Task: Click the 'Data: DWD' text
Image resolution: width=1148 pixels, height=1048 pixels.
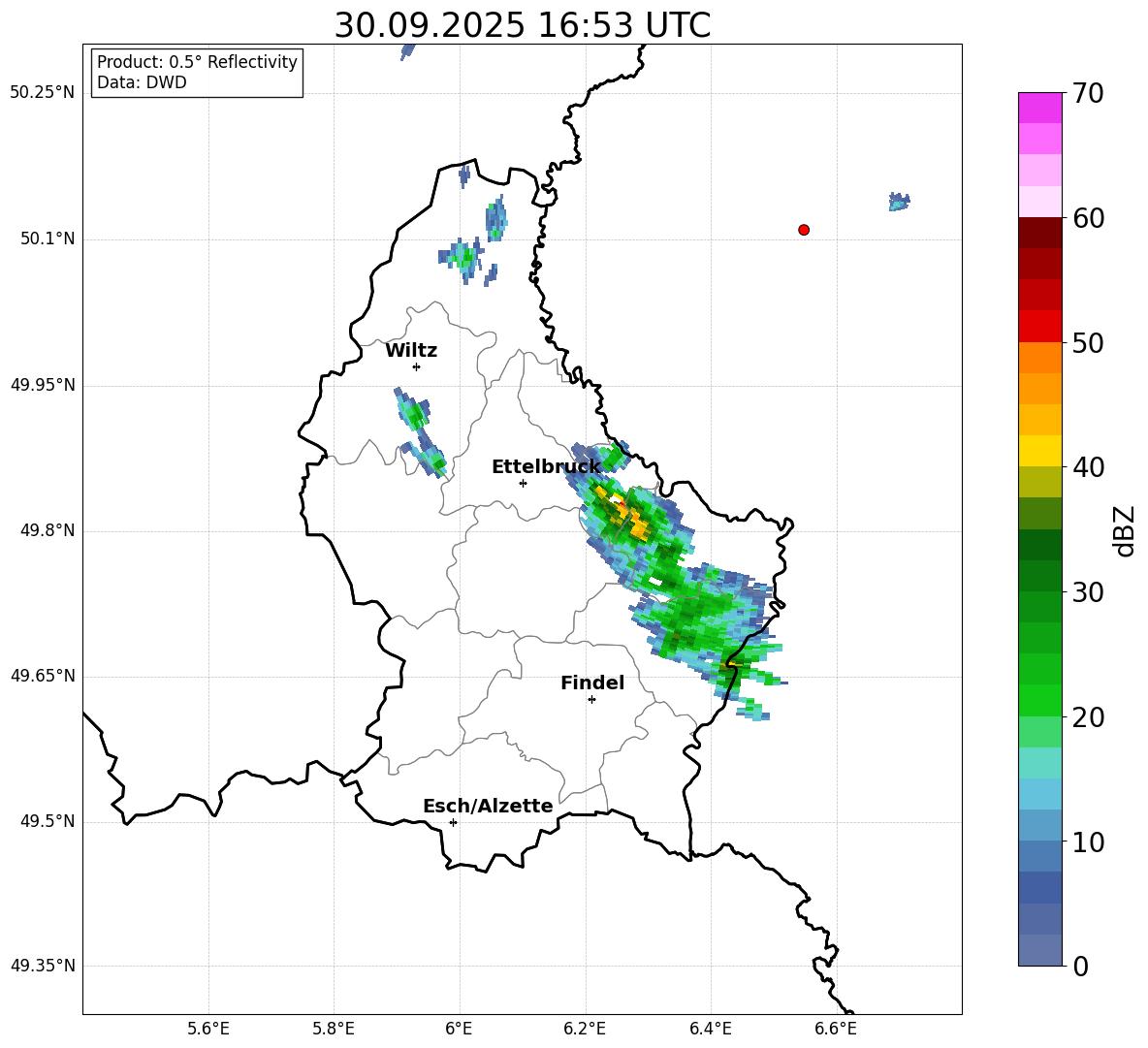Action: coord(142,82)
